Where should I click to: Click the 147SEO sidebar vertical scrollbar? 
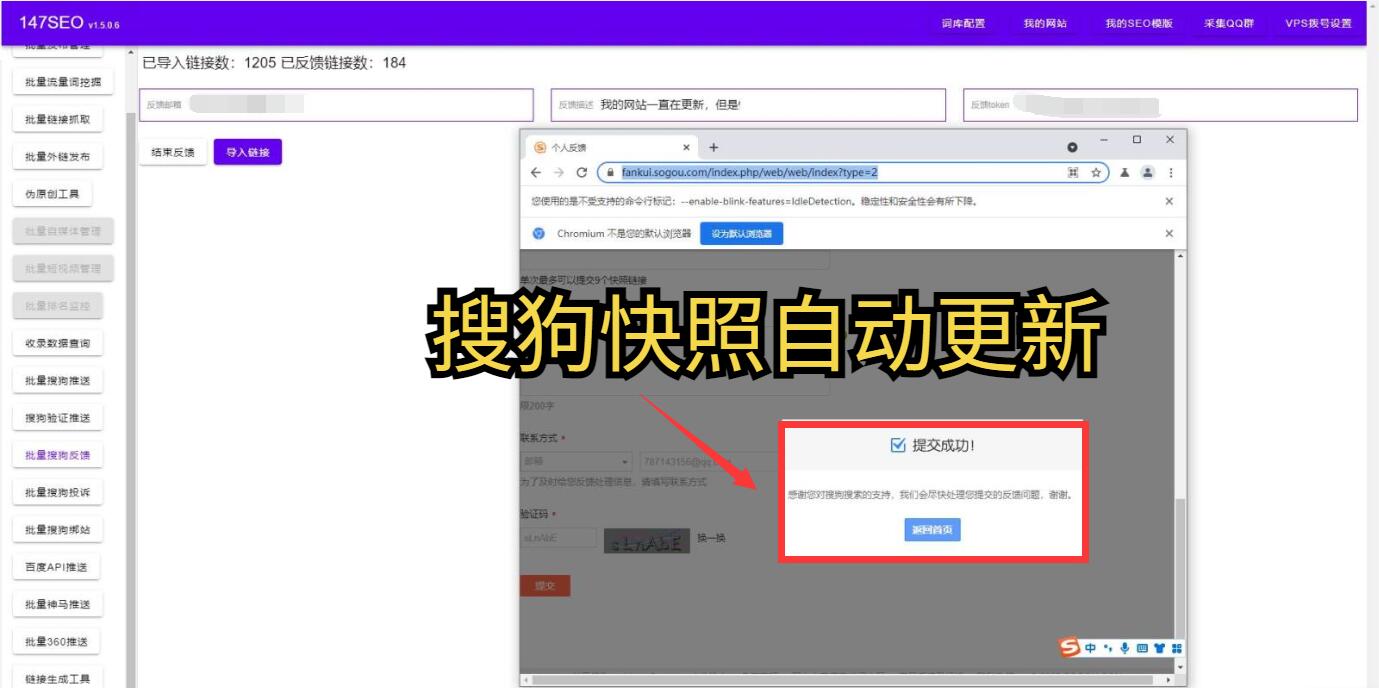[130, 400]
